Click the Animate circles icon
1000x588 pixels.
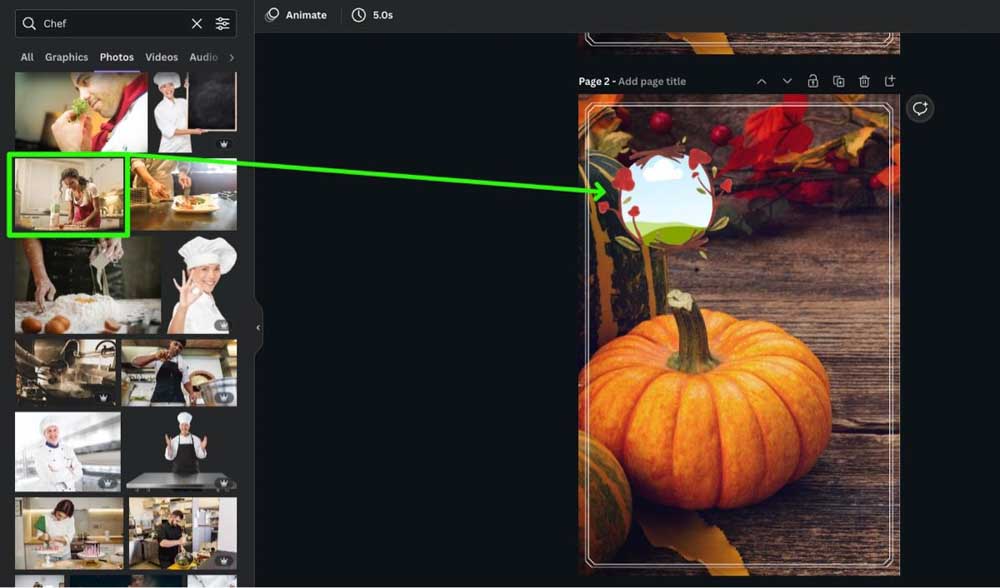point(272,15)
